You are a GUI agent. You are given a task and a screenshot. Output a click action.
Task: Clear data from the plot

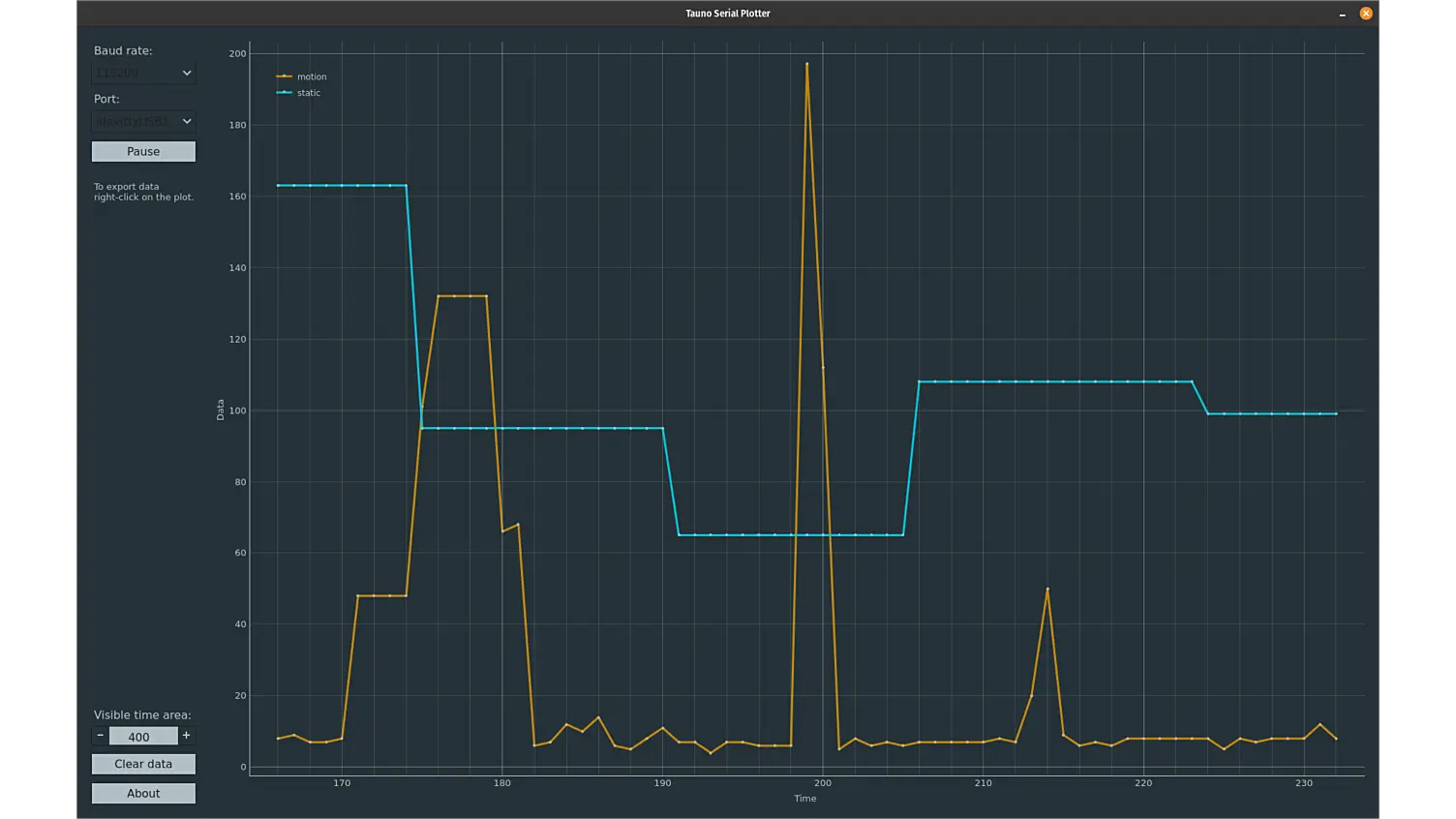click(x=143, y=764)
